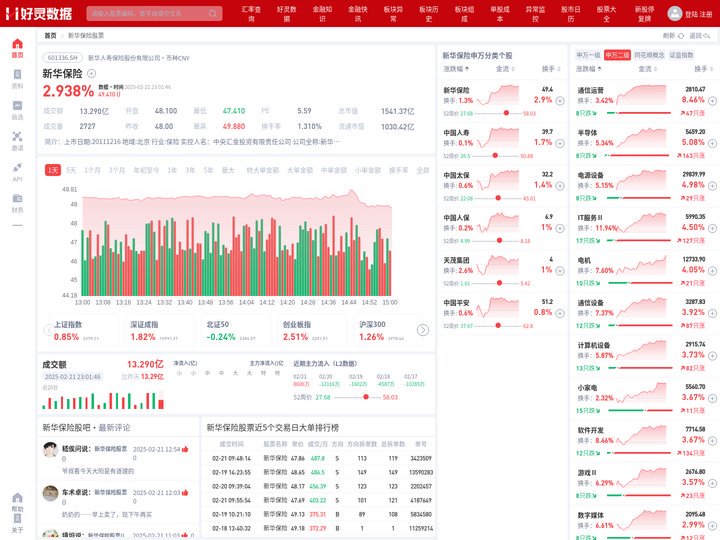Click plus icon on 新华保险 list row

[x=560, y=101]
